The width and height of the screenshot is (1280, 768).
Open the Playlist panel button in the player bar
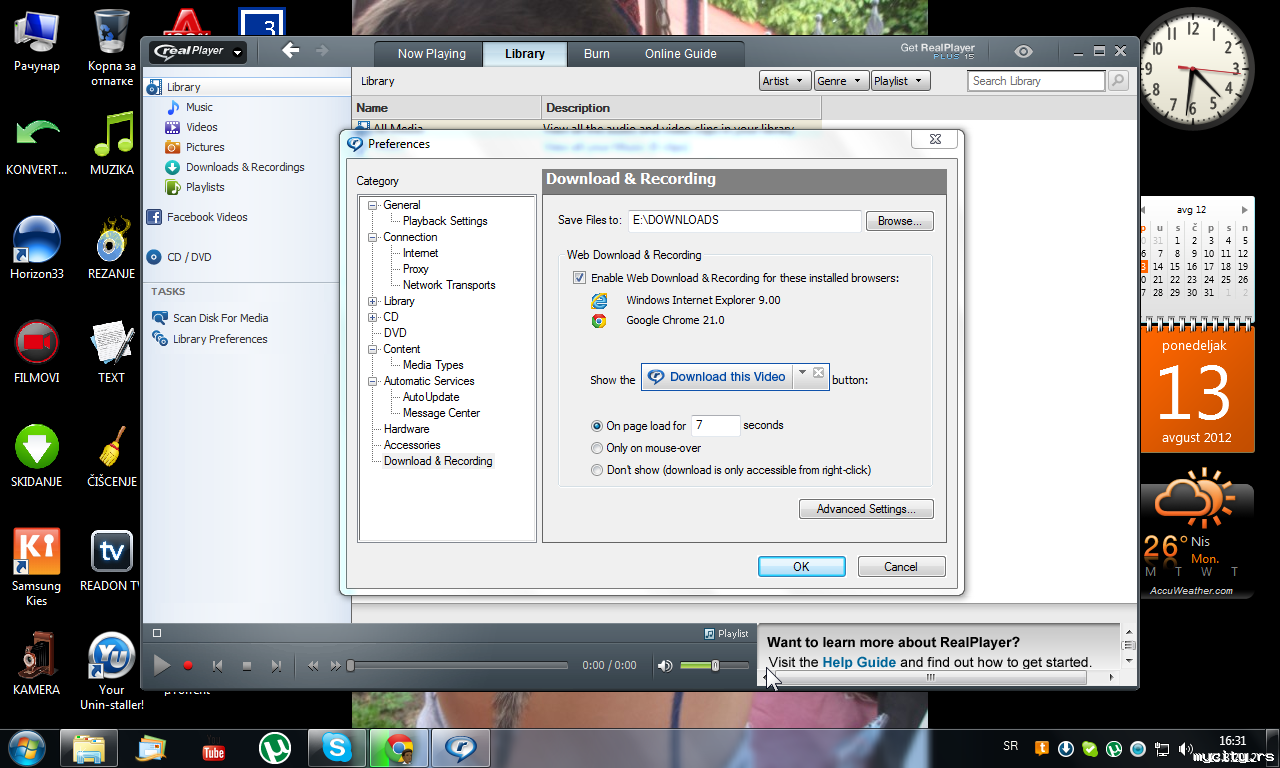pos(726,633)
